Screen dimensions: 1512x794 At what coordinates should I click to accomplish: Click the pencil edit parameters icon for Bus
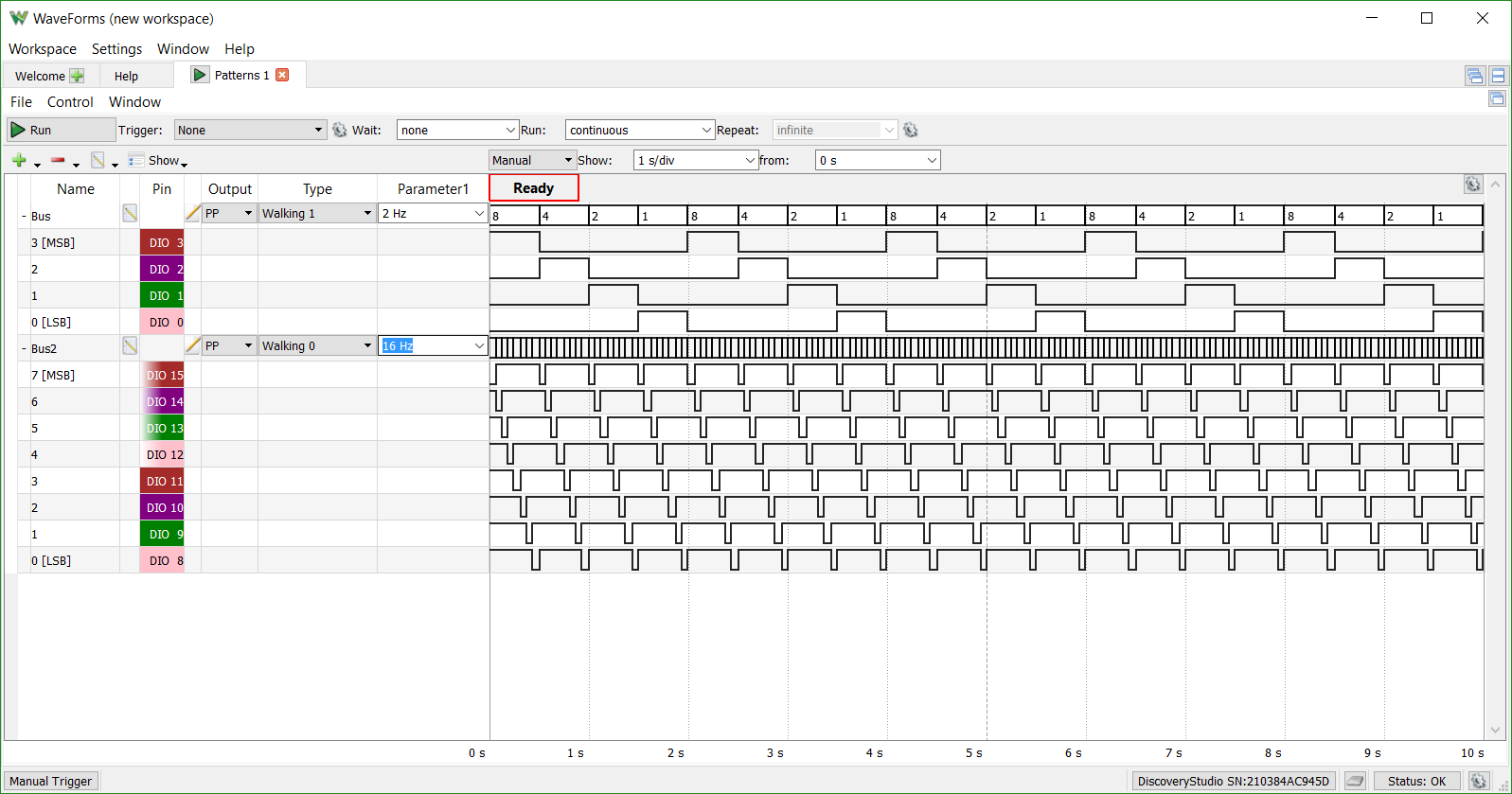pyautogui.click(x=193, y=213)
